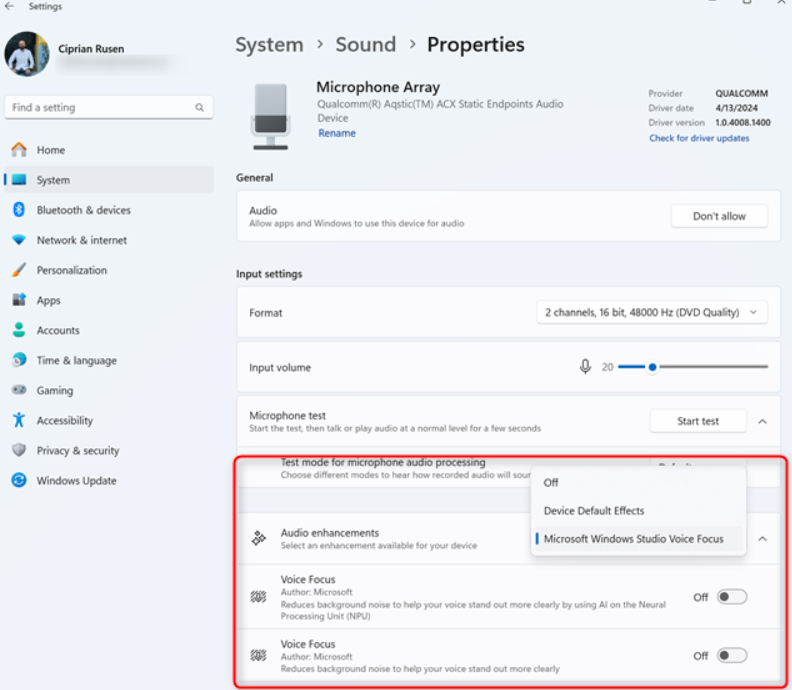Click the Windows Update sync icon
Screen dimensions: 792x690
coord(18,481)
